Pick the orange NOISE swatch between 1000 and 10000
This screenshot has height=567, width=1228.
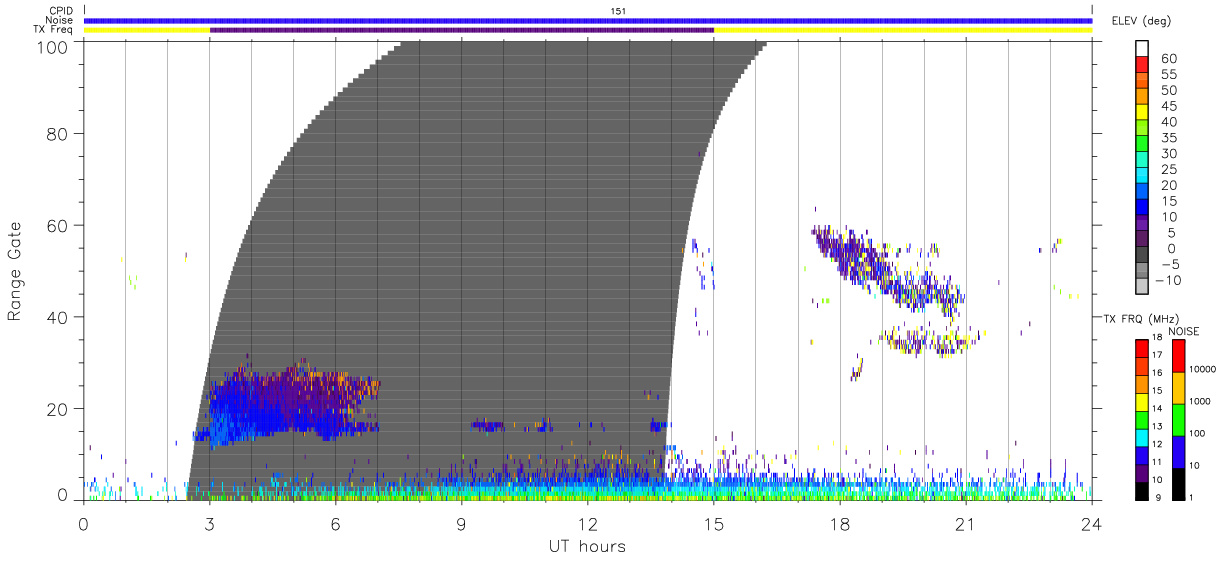(x=1179, y=388)
